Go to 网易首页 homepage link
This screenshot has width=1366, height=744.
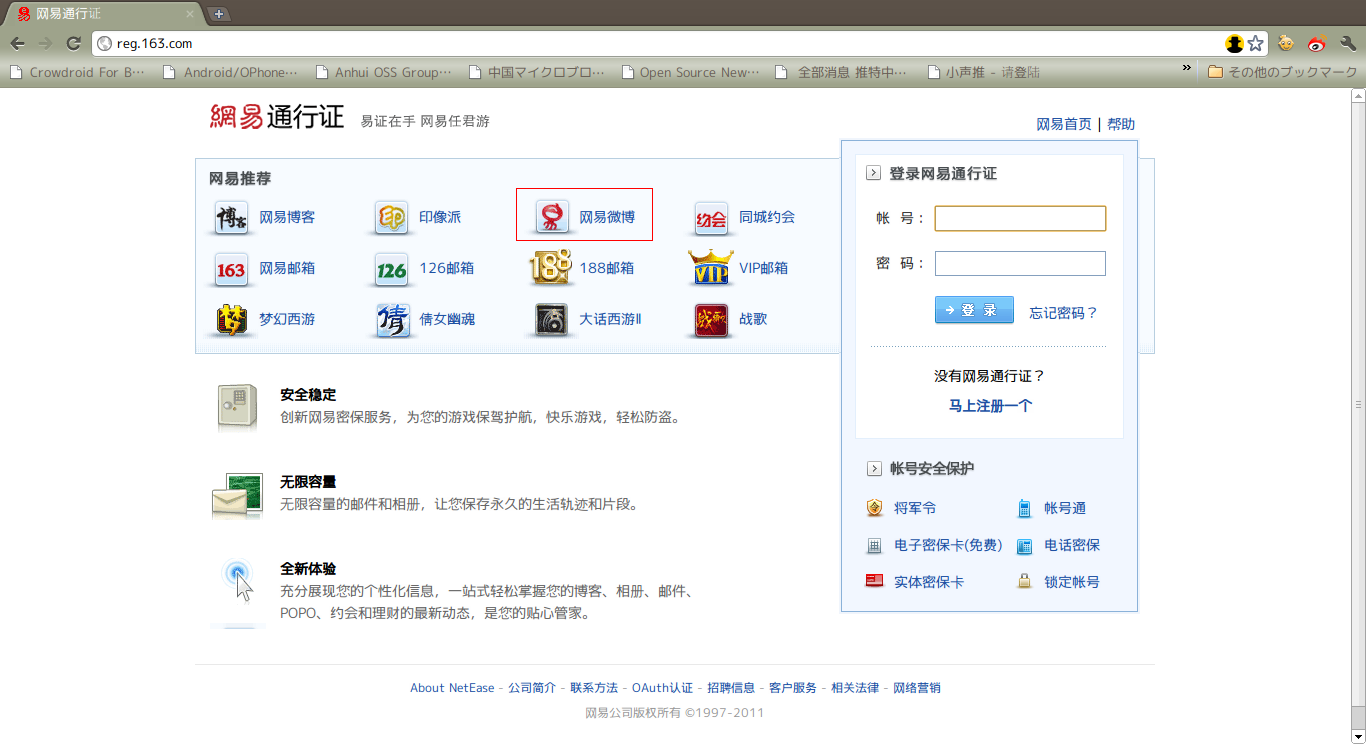pos(1064,124)
